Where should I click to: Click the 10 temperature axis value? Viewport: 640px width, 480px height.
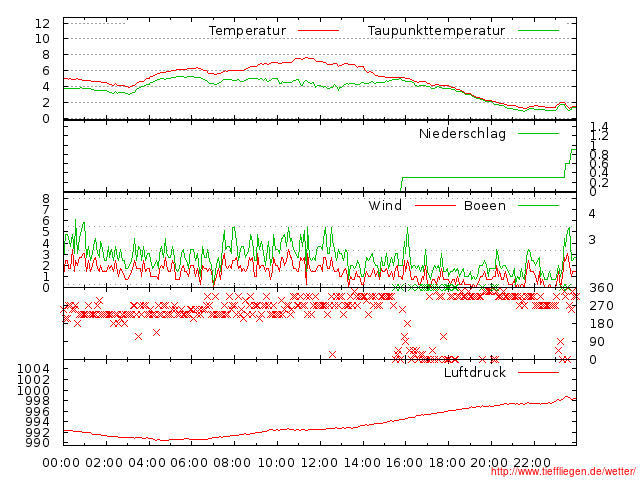(42, 39)
